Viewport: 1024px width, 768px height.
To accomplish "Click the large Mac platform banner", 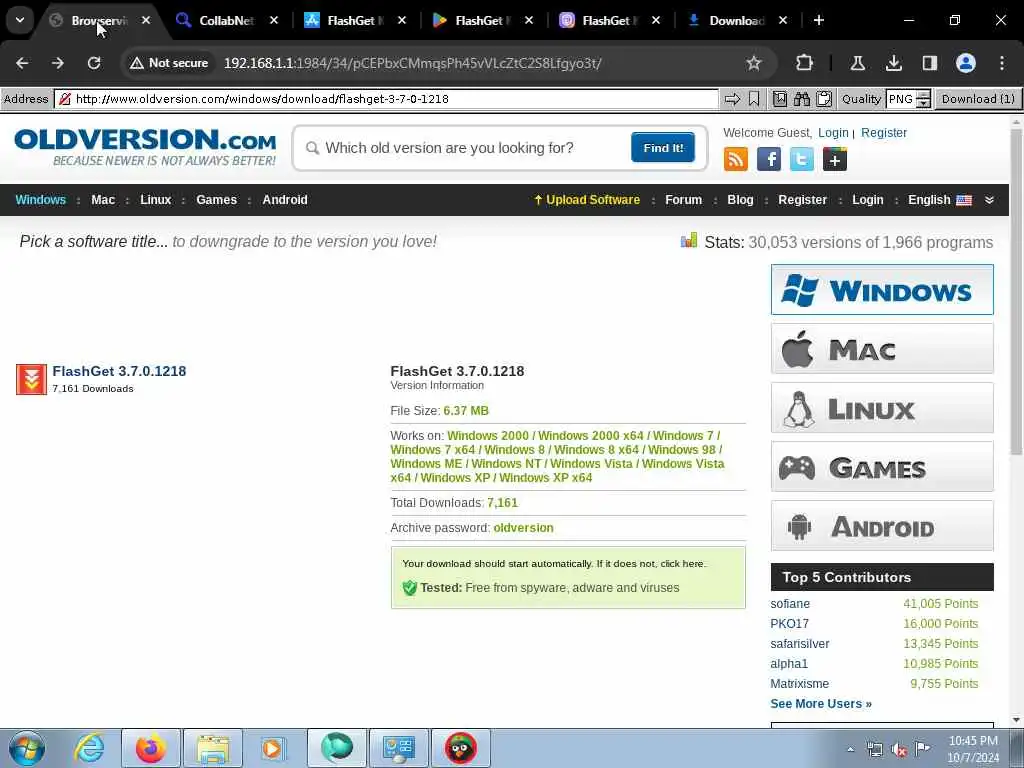I will tap(882, 349).
